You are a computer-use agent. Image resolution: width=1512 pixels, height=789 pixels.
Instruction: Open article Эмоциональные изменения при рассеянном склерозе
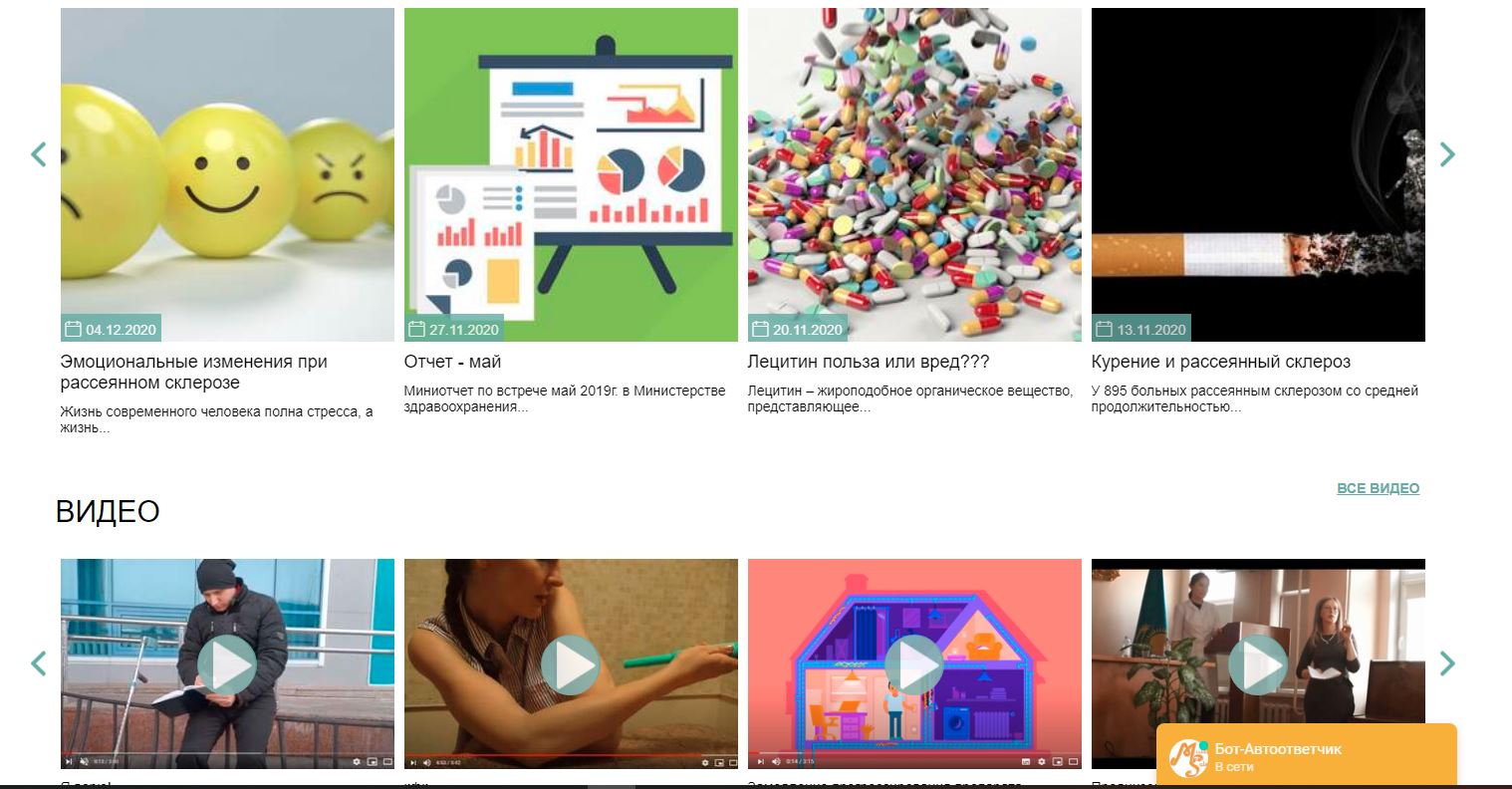(193, 372)
